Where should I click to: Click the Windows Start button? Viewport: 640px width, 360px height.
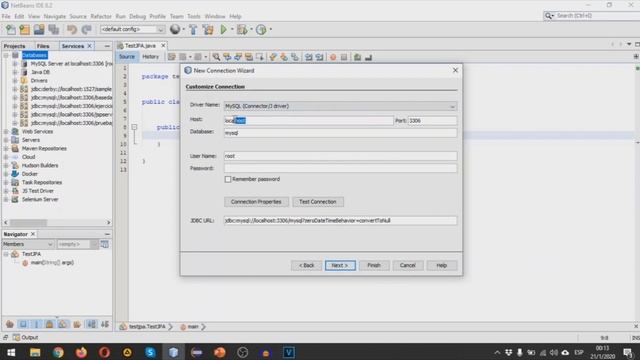point(11,352)
